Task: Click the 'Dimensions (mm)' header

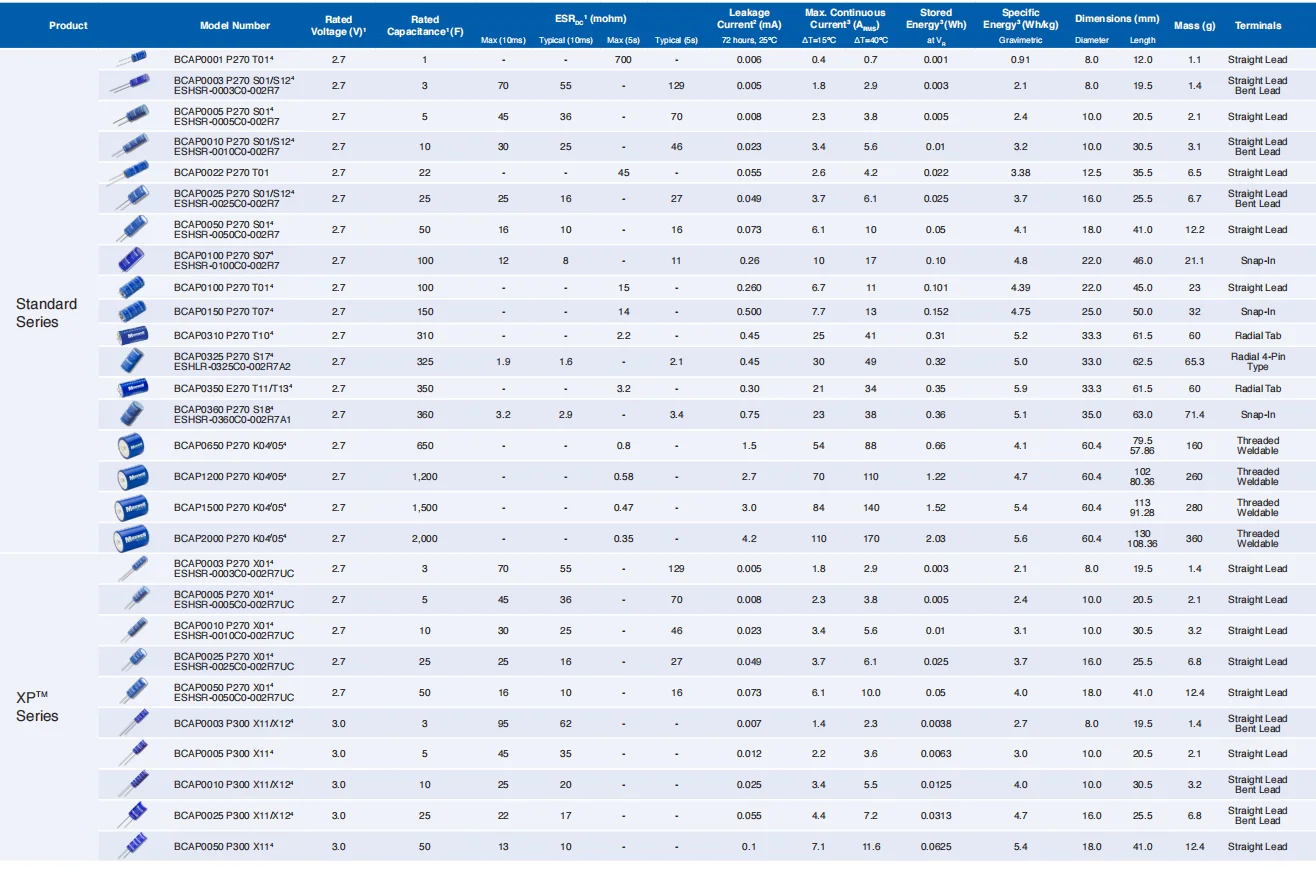Action: [x=1117, y=19]
